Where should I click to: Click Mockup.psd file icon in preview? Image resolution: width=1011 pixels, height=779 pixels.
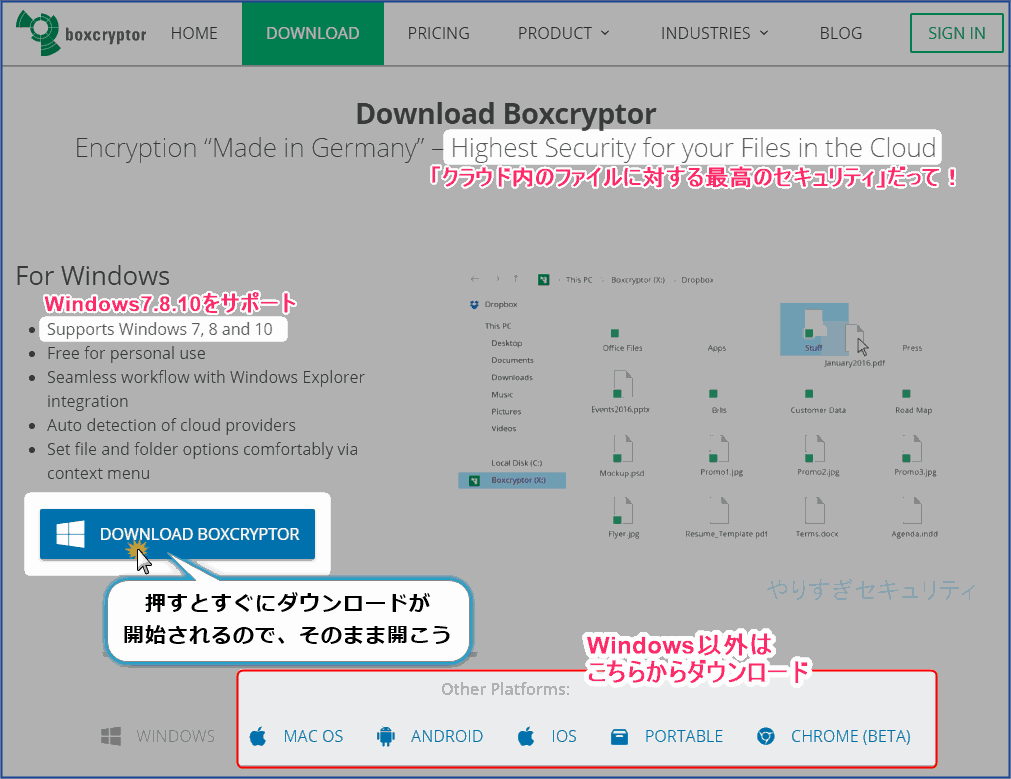[x=622, y=448]
